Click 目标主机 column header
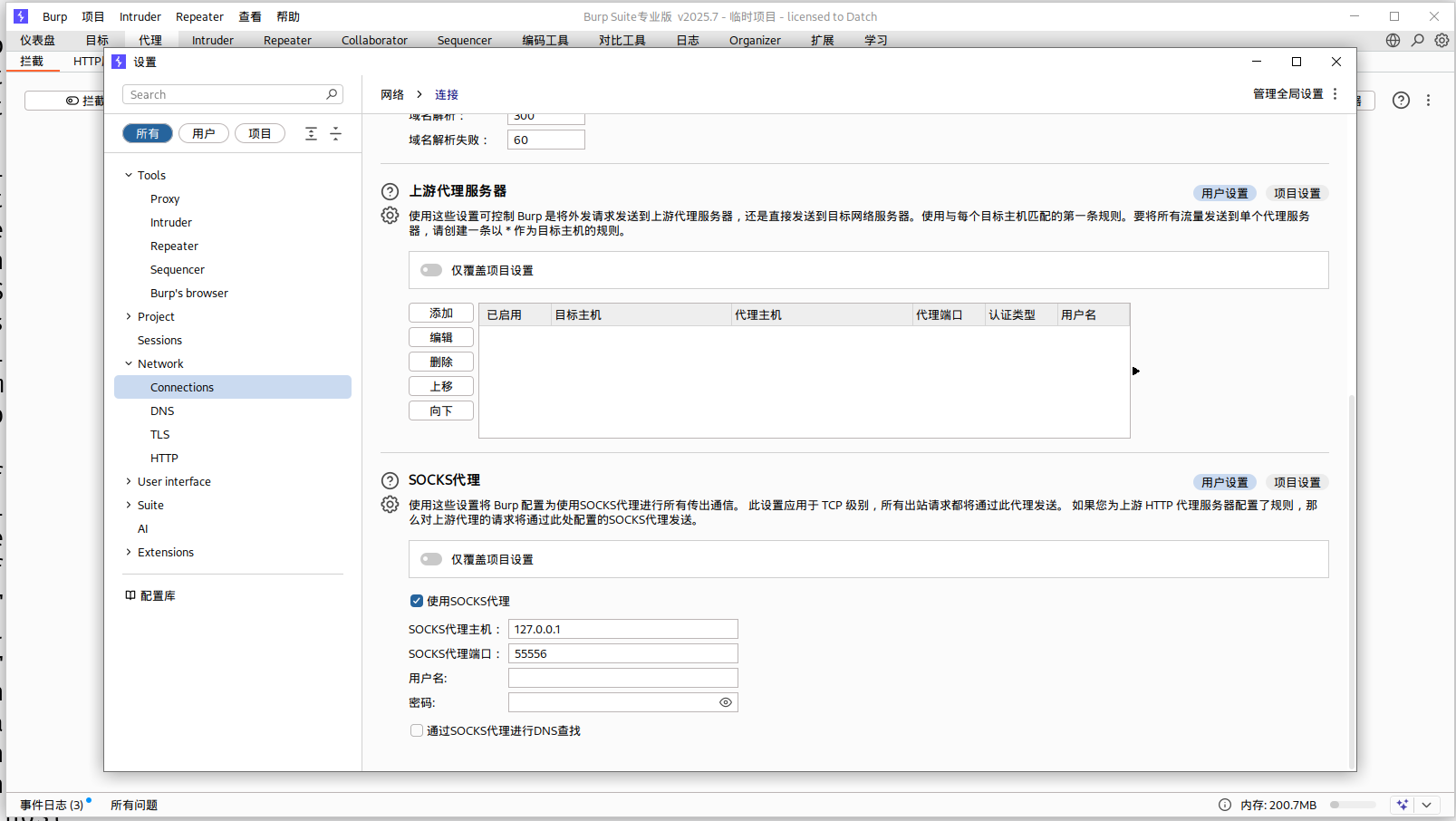The width and height of the screenshot is (1456, 821). click(641, 314)
